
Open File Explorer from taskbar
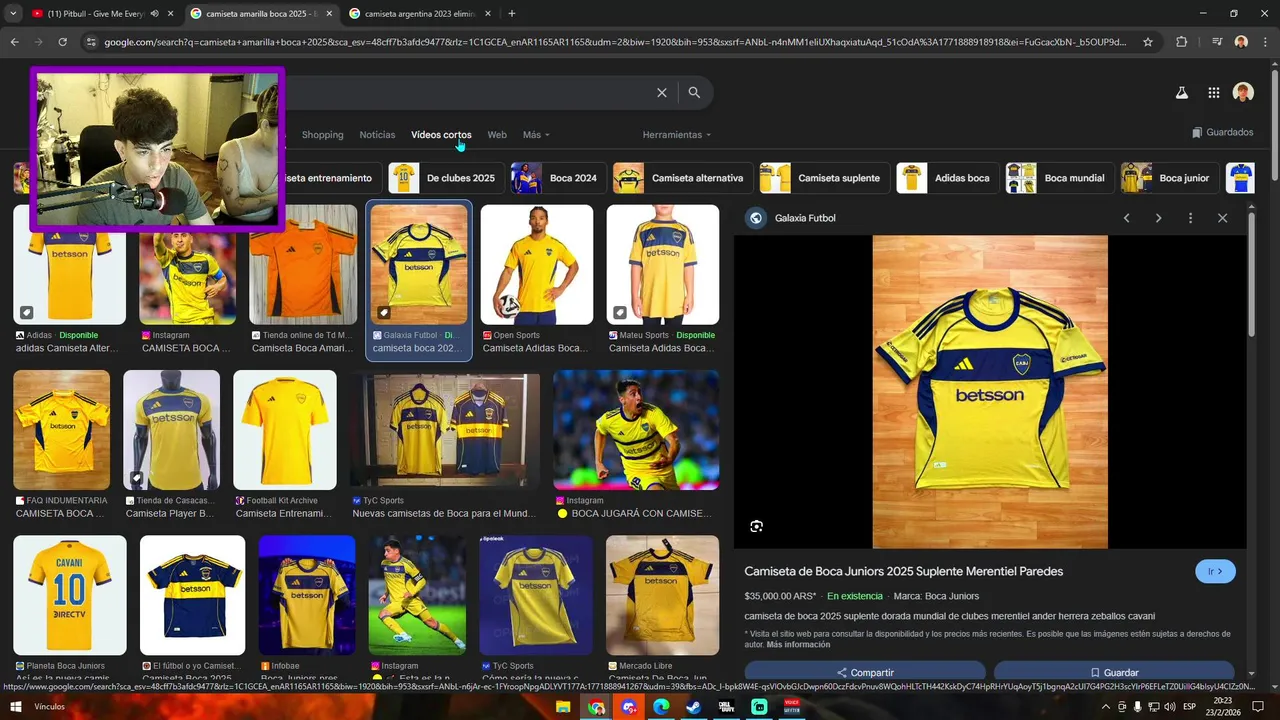click(x=564, y=707)
